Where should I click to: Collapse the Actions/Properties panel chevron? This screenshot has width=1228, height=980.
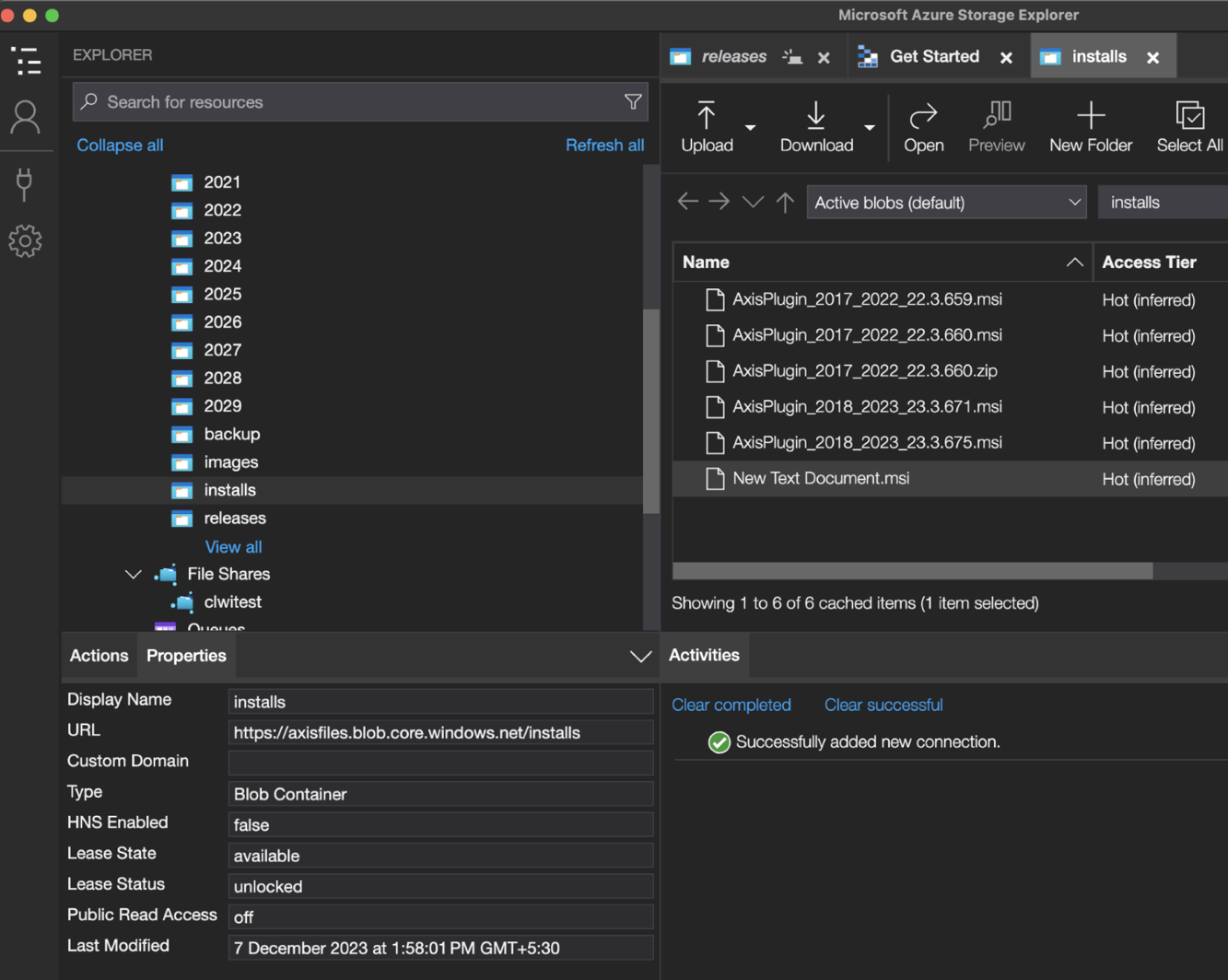(x=640, y=657)
